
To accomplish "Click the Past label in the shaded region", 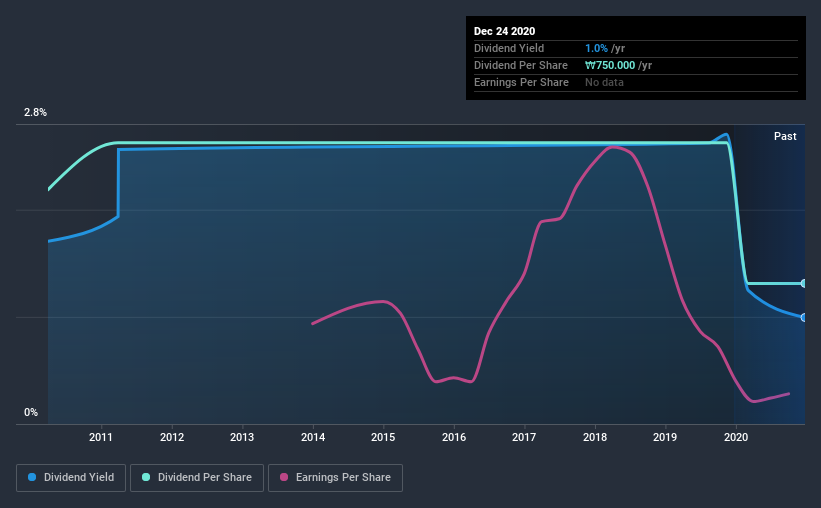I will tap(785, 136).
